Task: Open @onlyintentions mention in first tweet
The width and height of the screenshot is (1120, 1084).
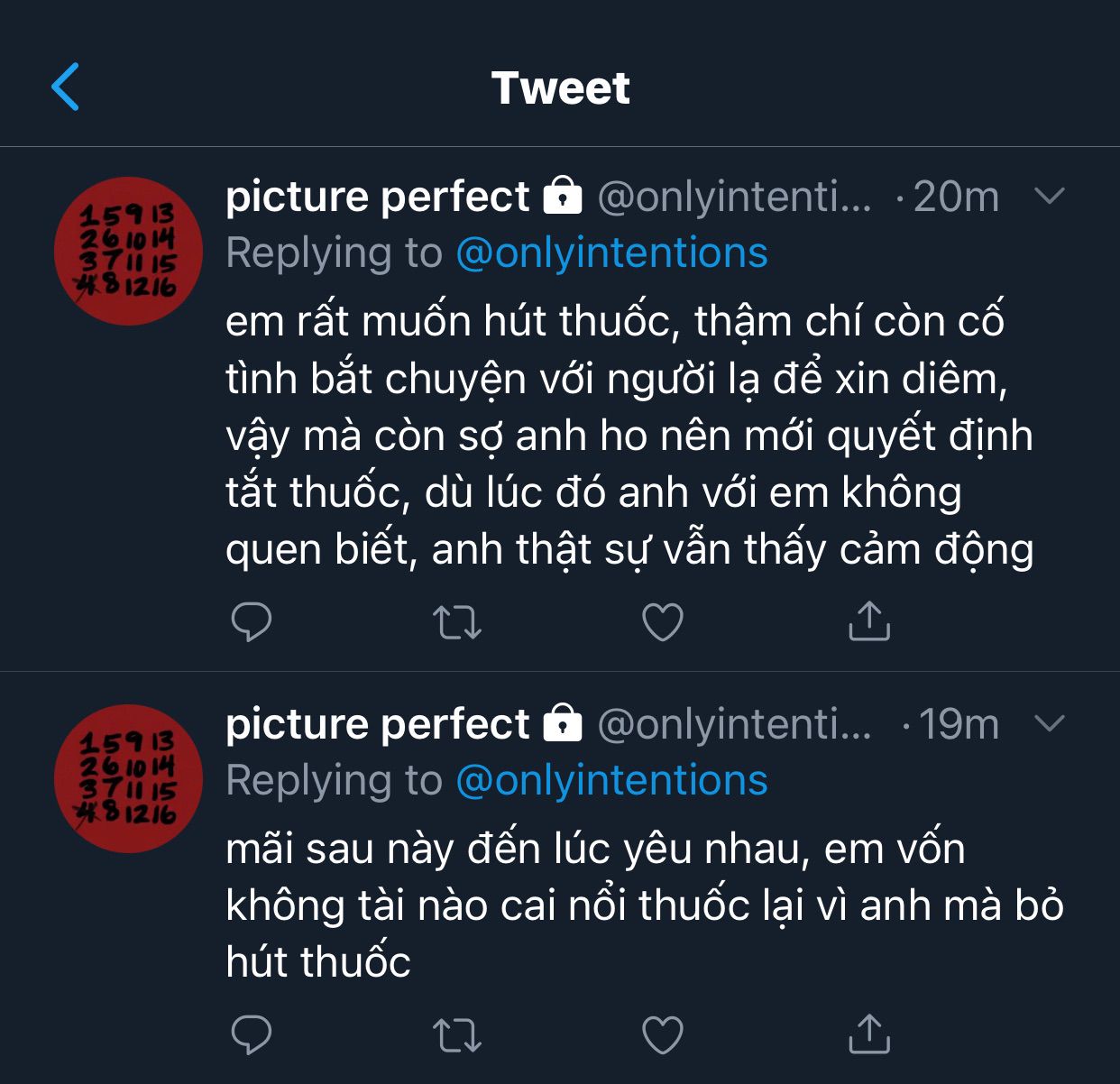Action: pyautogui.click(x=611, y=253)
